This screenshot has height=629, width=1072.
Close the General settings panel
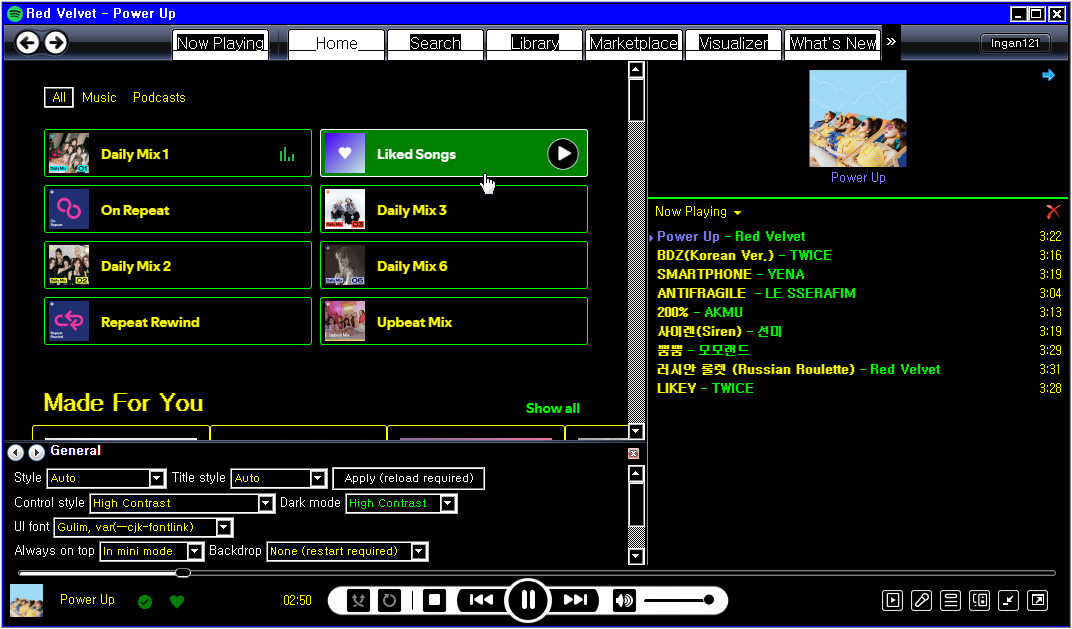click(x=633, y=453)
